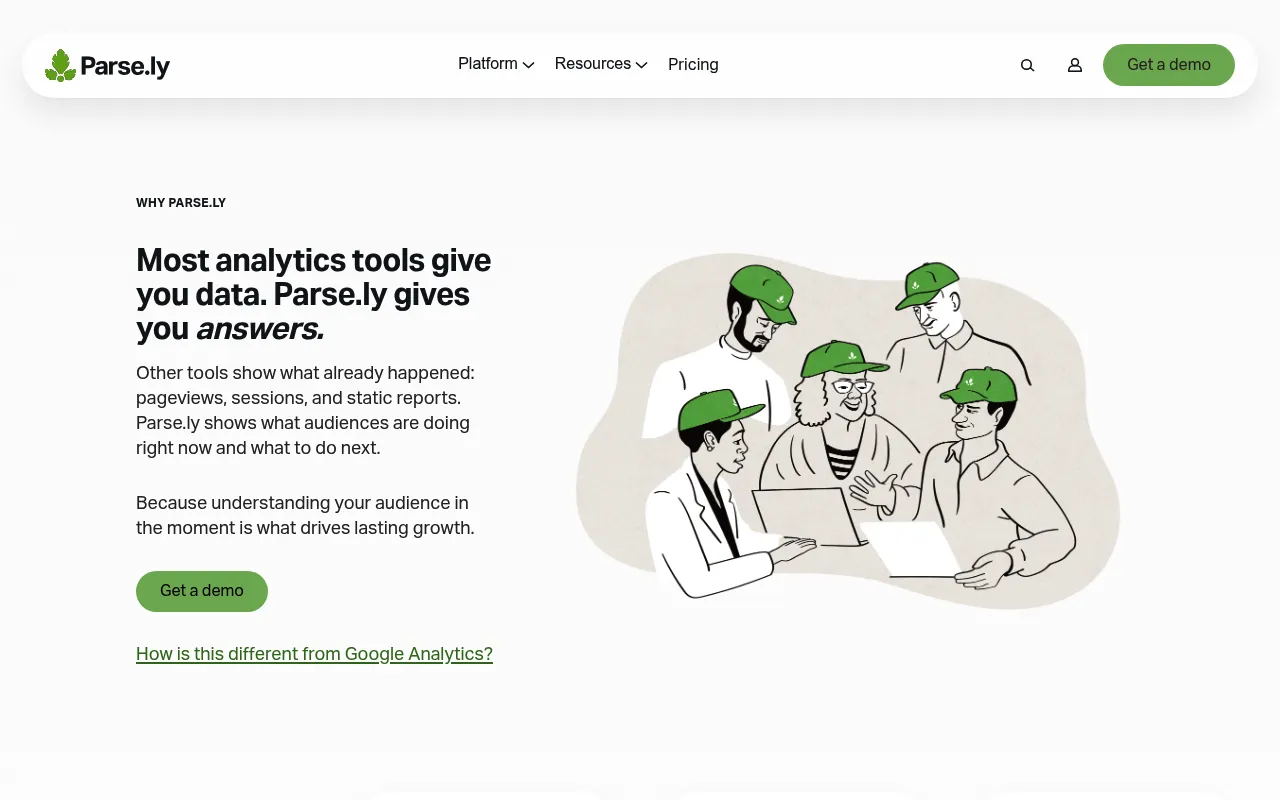This screenshot has width=1280, height=800.
Task: Click the green Parse.ly leaf logo
Action: (60, 66)
